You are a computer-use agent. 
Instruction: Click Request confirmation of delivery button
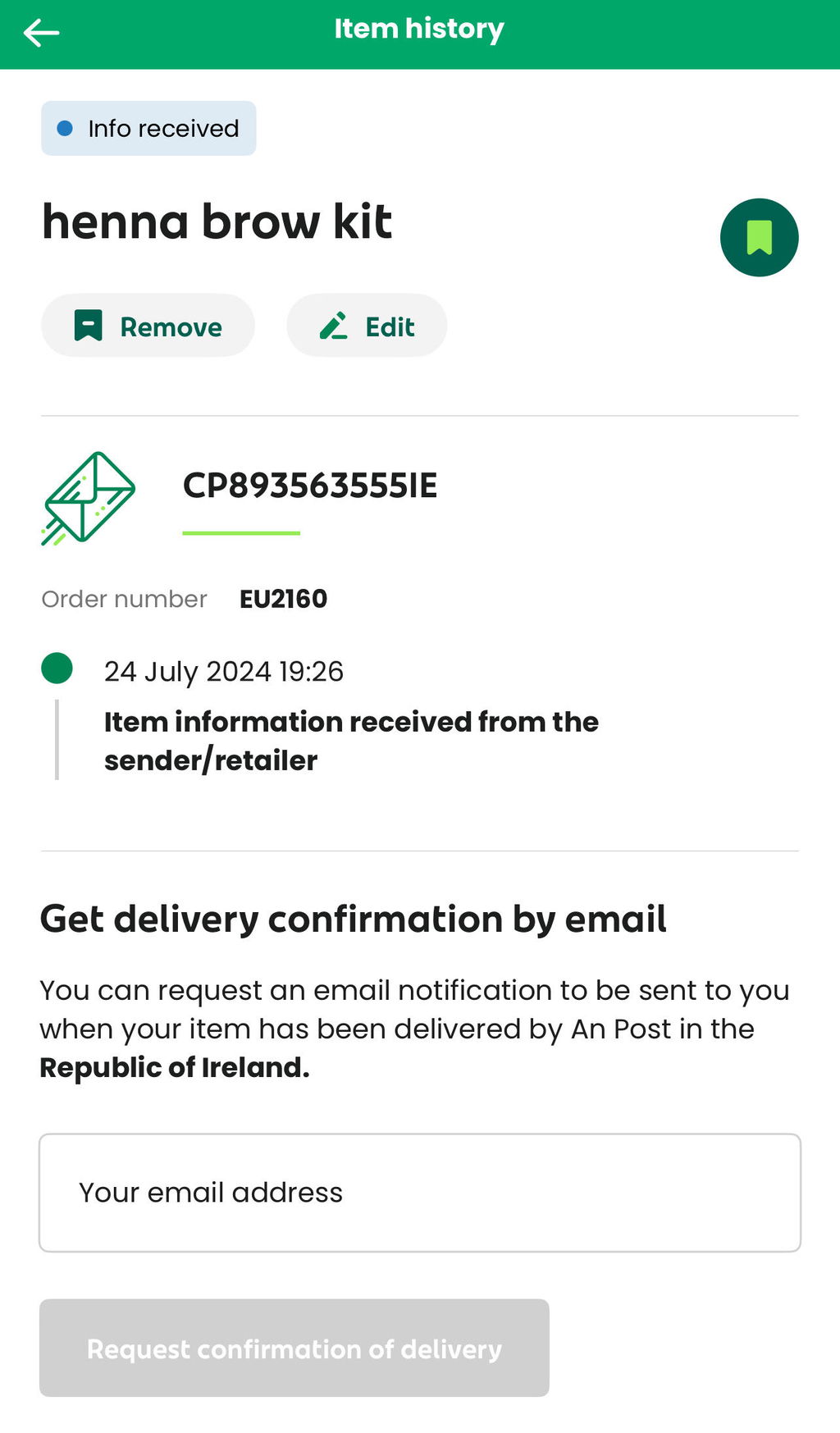(x=294, y=1348)
